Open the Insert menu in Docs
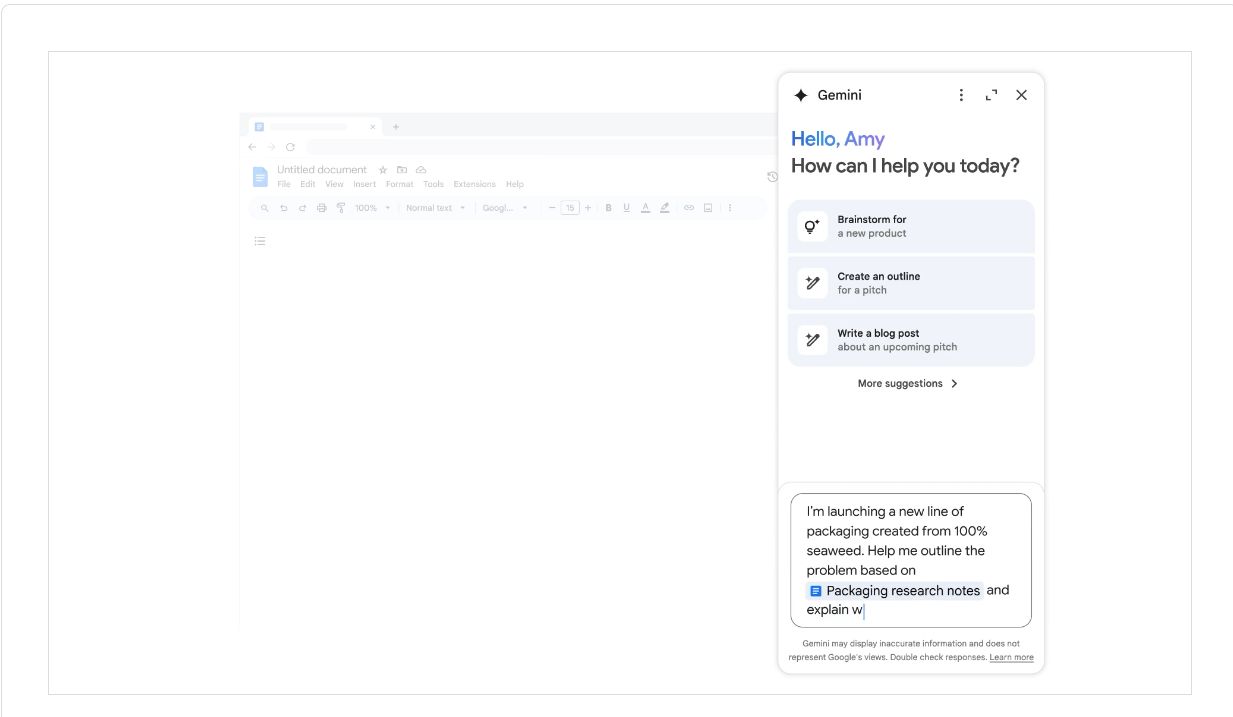The height and width of the screenshot is (717, 1233). click(365, 184)
